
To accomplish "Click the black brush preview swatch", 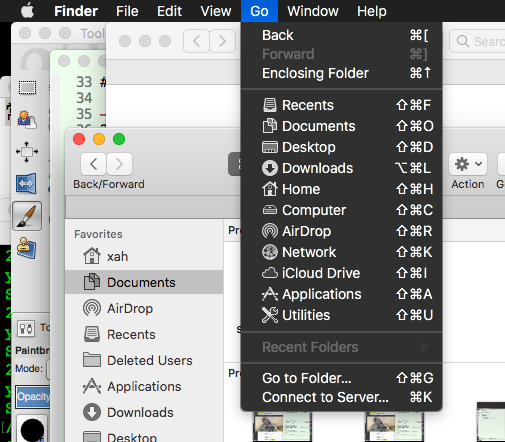I will [x=32, y=429].
